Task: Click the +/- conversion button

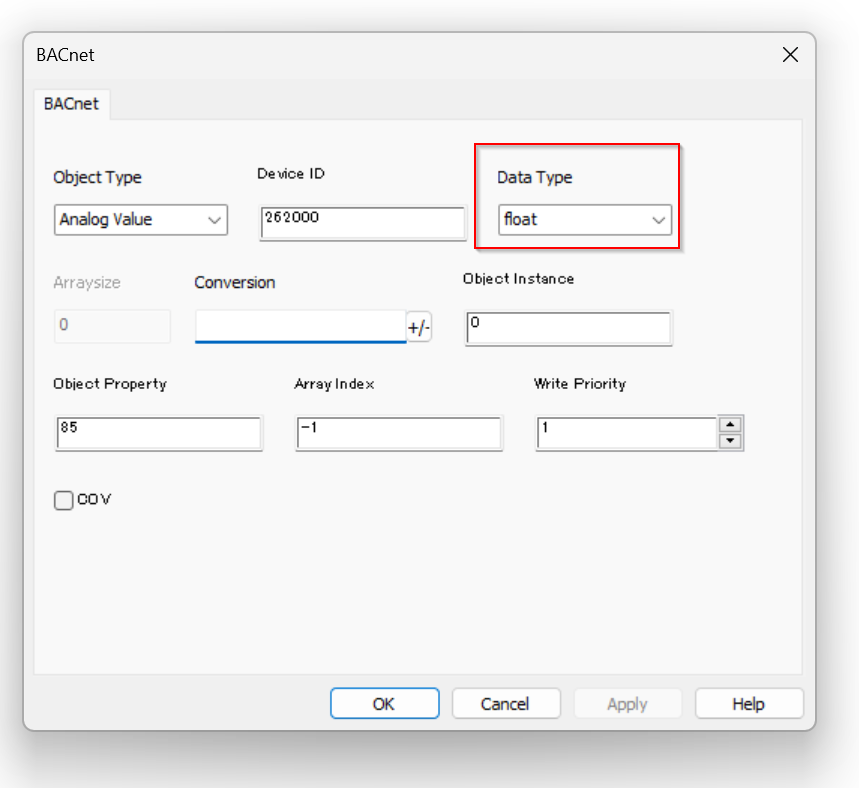Action: click(x=419, y=328)
